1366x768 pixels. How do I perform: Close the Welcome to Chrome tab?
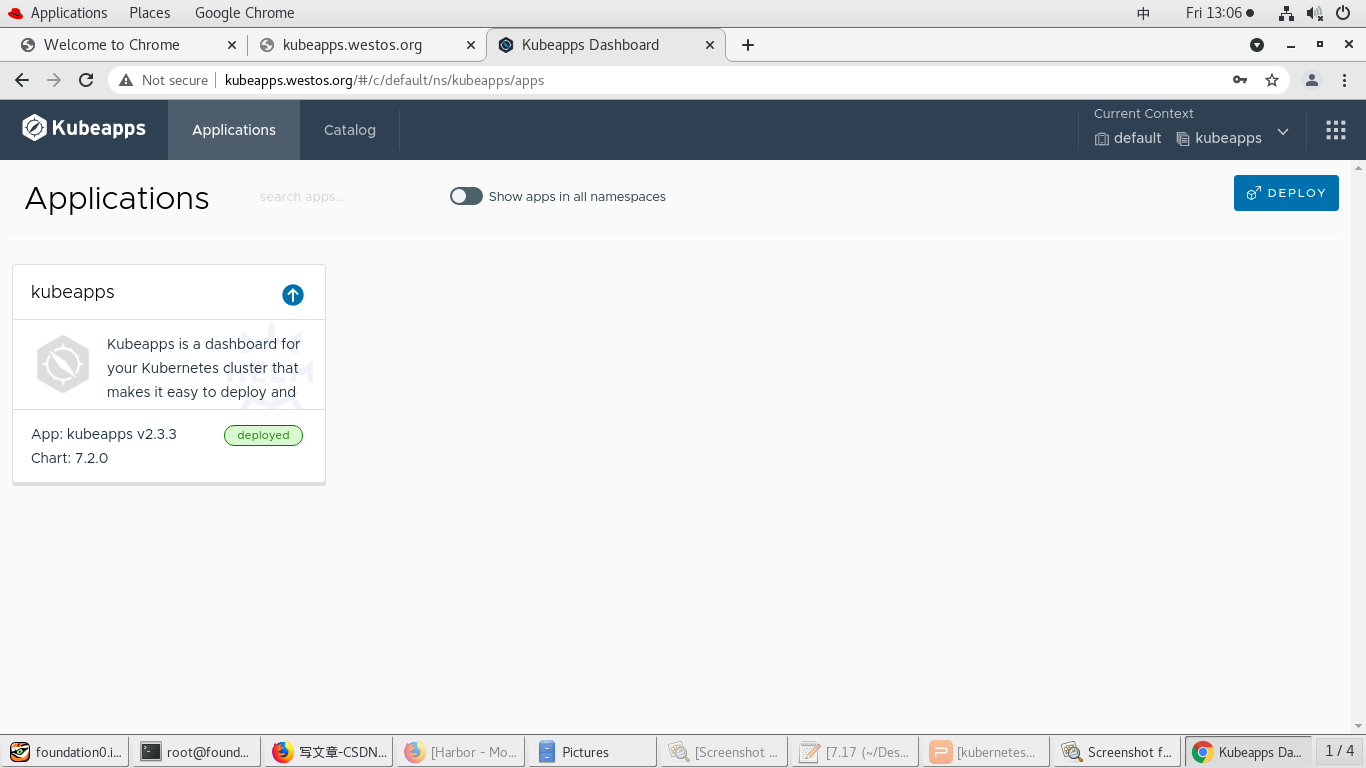pyautogui.click(x=232, y=45)
